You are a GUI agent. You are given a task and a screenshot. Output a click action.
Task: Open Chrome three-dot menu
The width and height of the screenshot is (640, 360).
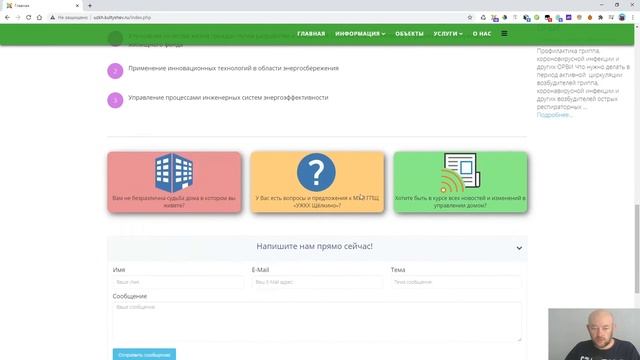633,18
